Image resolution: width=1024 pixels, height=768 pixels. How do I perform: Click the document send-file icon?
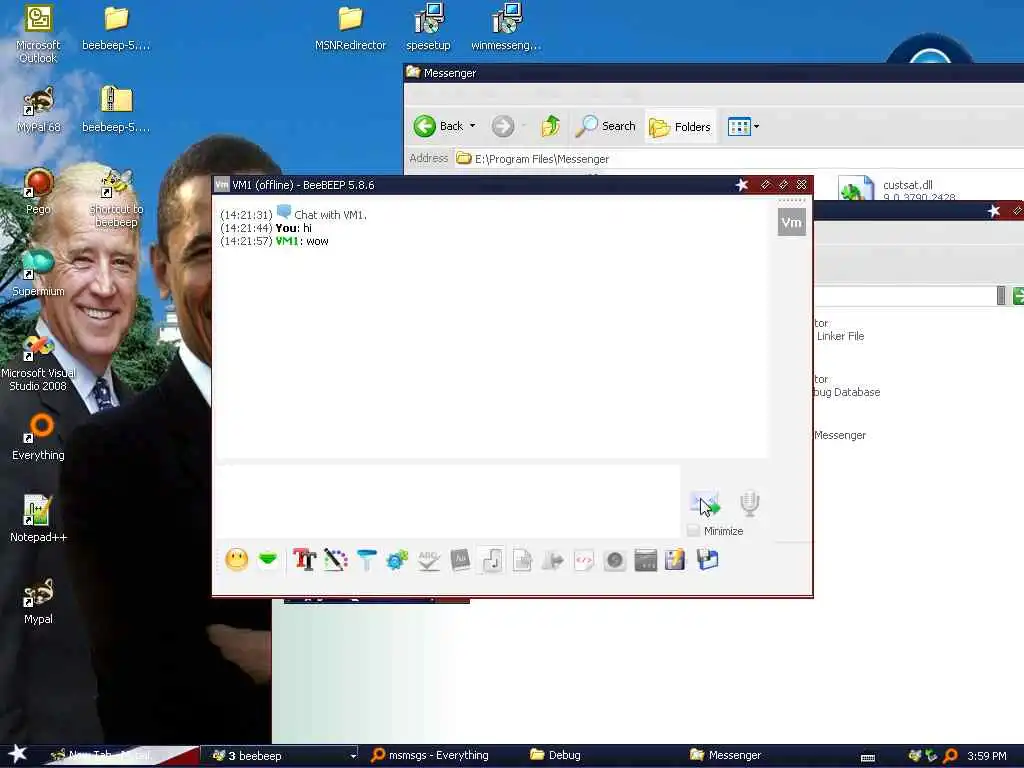click(x=522, y=560)
